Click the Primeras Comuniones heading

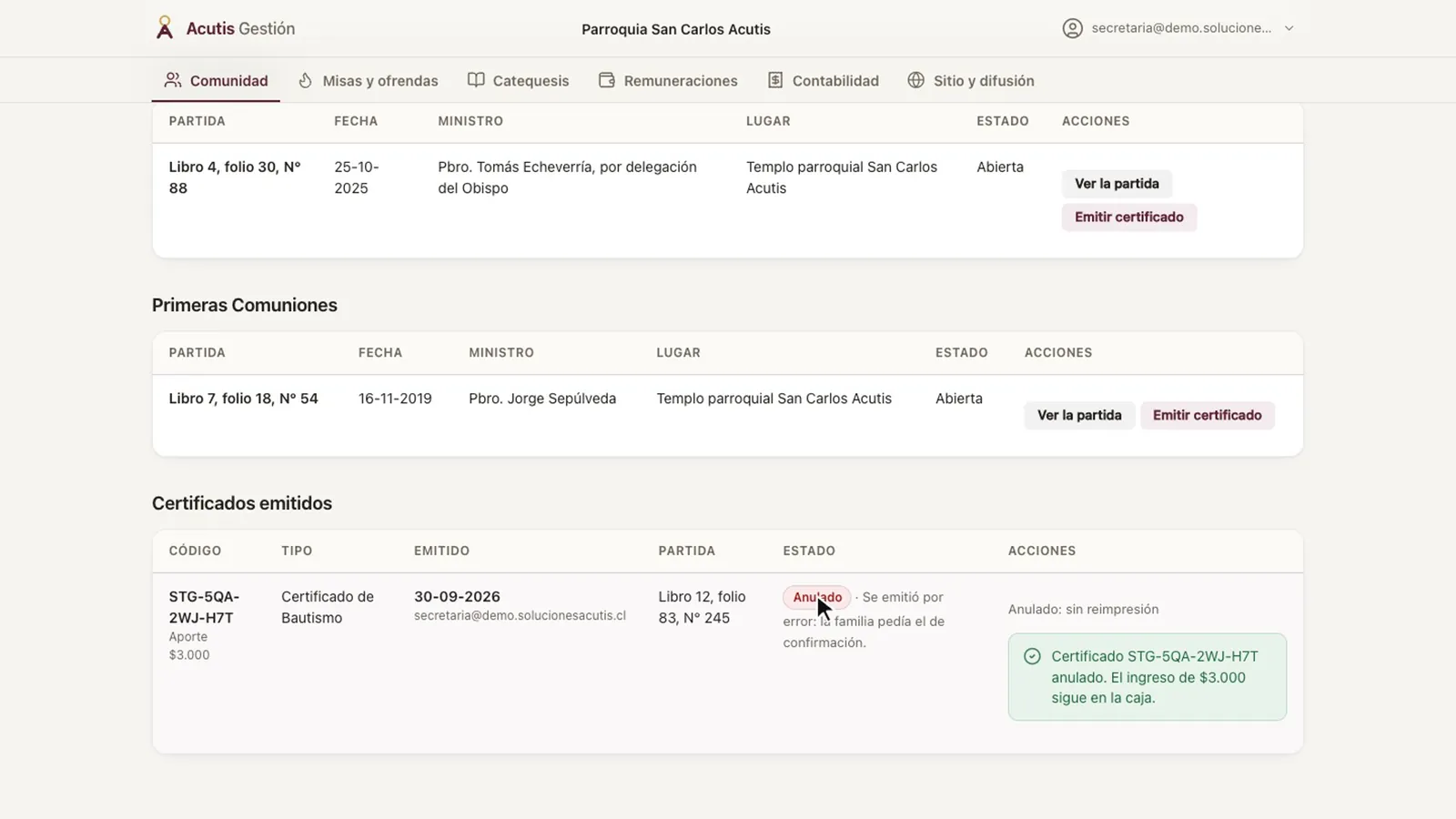click(245, 306)
